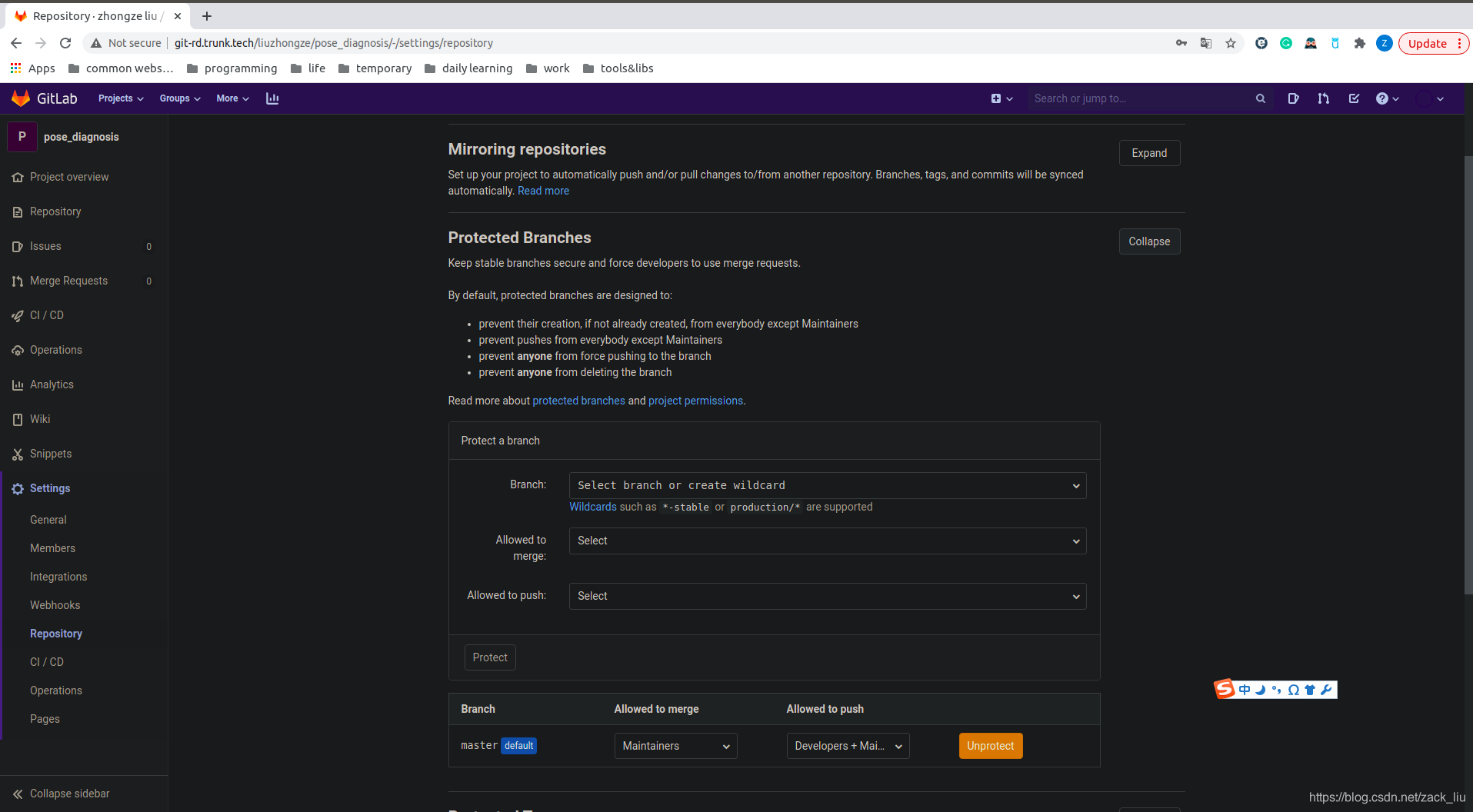Viewport: 1473px width, 812px height.
Task: Open the To-Do list icon
Action: click(x=1354, y=98)
